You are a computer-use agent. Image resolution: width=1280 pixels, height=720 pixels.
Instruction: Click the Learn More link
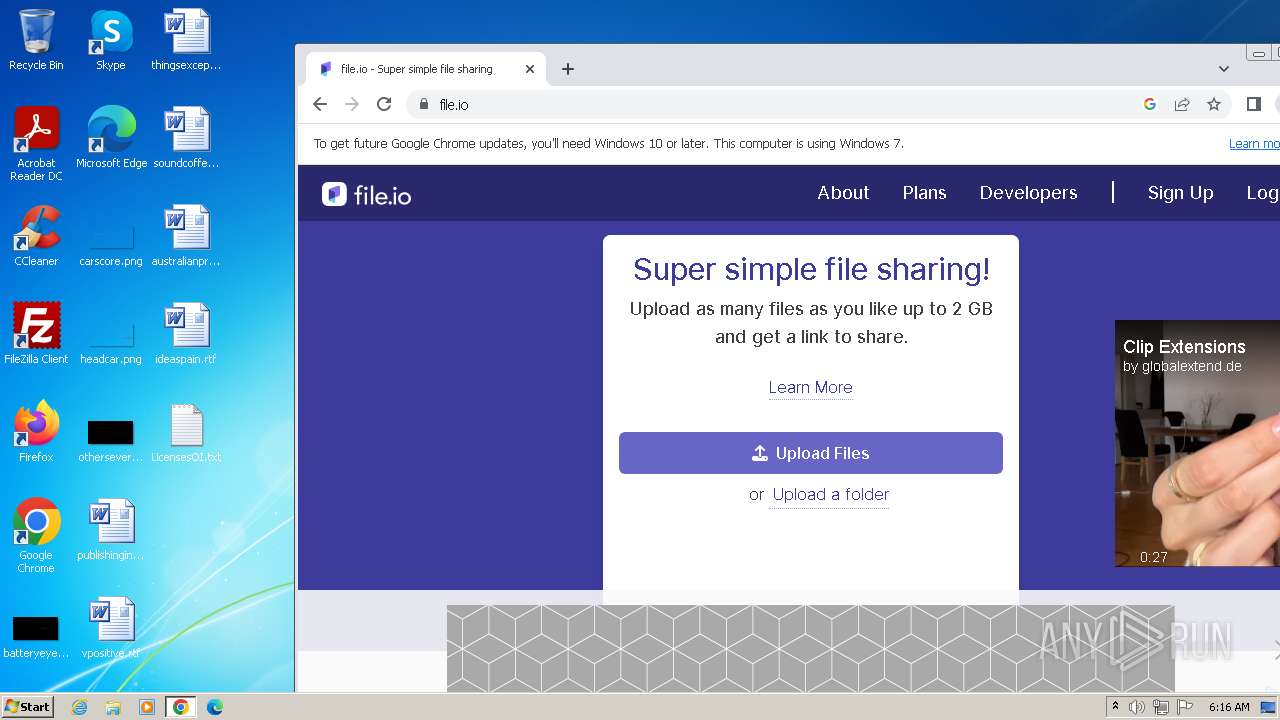(810, 387)
